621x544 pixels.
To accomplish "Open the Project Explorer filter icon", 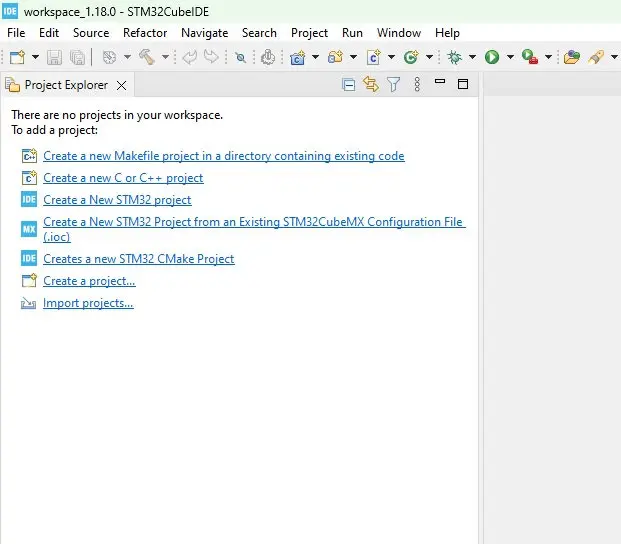I will tap(394, 85).
